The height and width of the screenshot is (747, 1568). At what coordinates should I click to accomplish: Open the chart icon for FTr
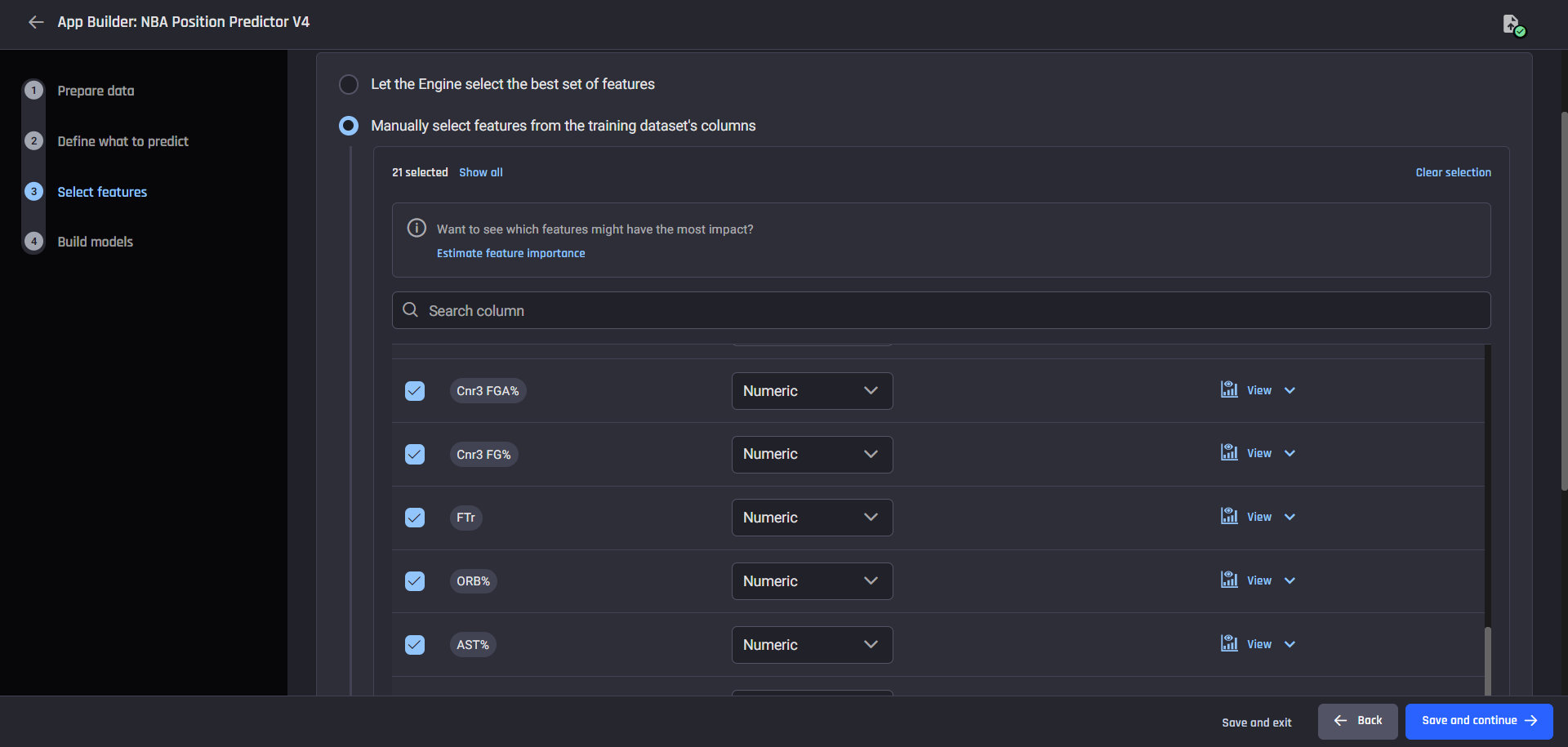pos(1229,516)
